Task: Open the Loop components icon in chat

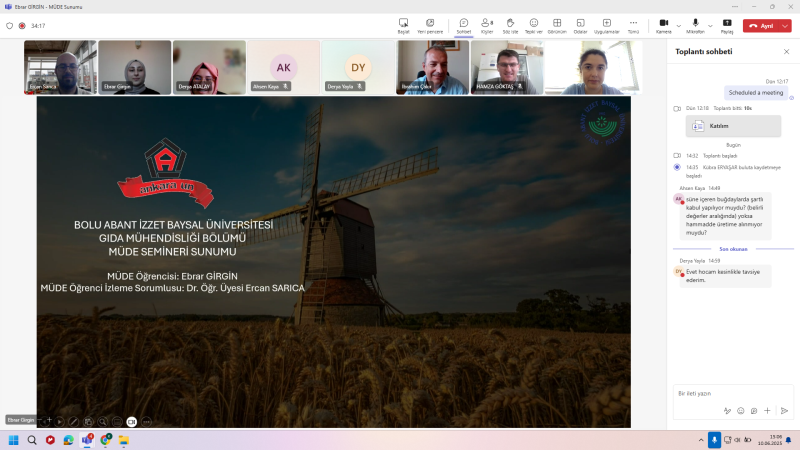Action: pos(754,411)
